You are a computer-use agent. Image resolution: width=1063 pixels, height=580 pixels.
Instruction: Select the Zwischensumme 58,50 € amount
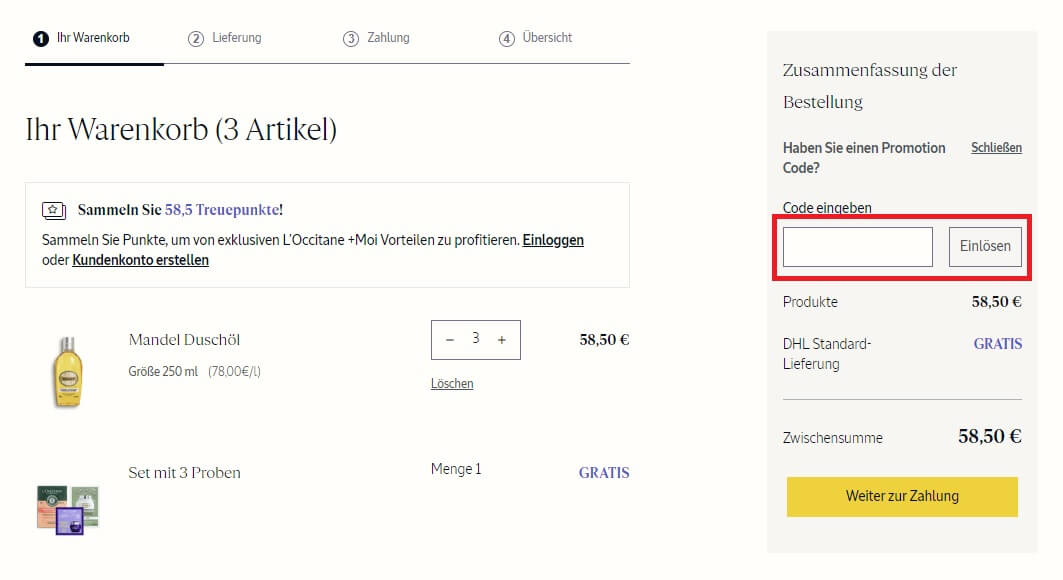coord(990,436)
